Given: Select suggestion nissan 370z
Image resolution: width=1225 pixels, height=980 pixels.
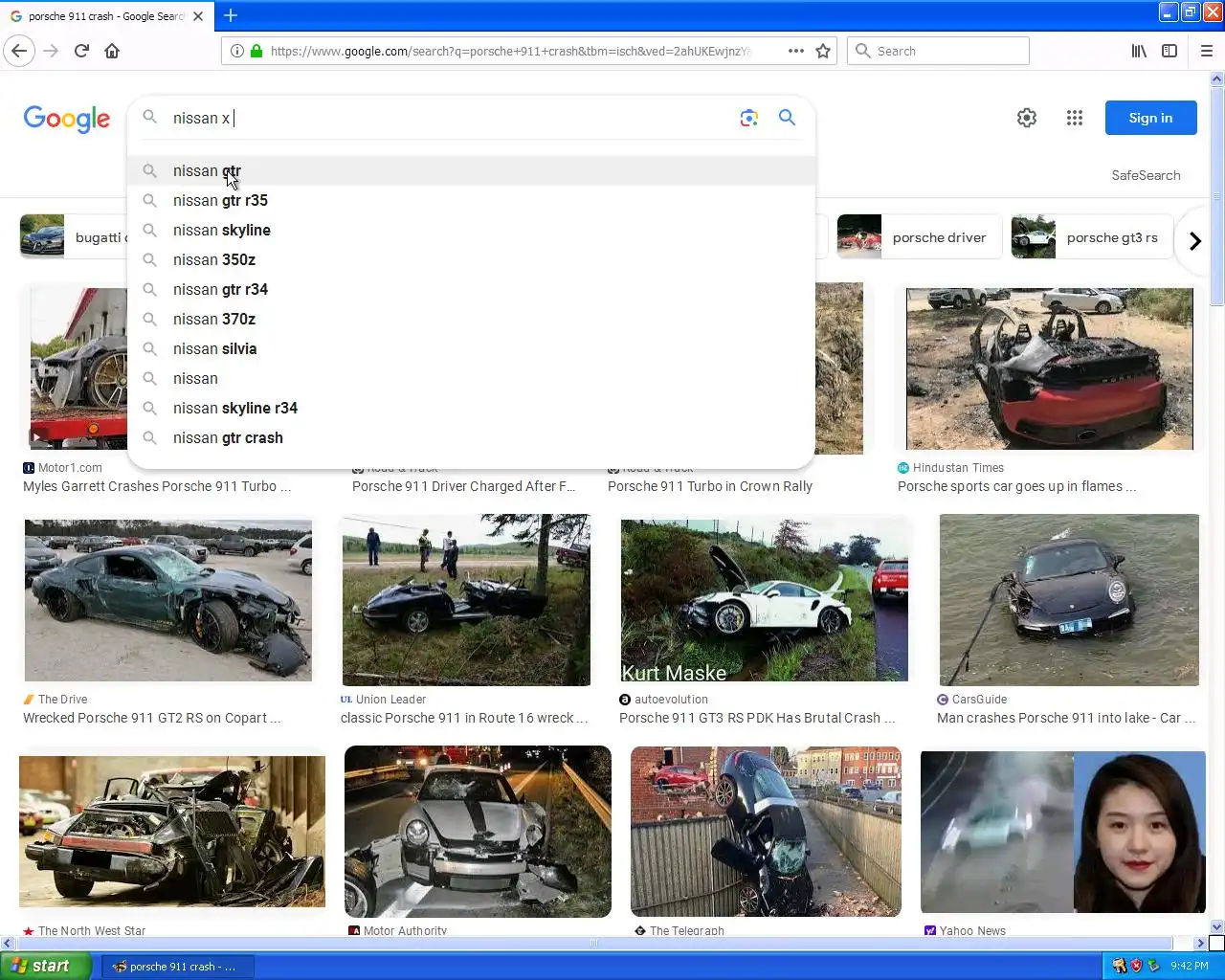Looking at the screenshot, I should click(x=471, y=319).
